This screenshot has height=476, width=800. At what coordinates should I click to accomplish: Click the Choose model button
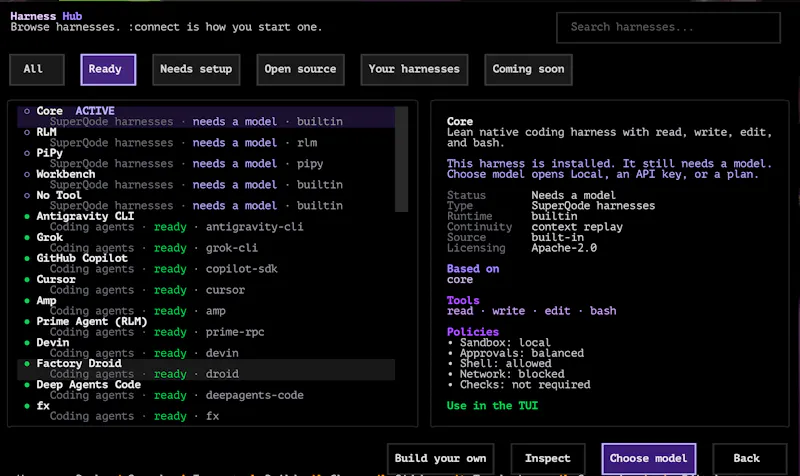tap(648, 458)
